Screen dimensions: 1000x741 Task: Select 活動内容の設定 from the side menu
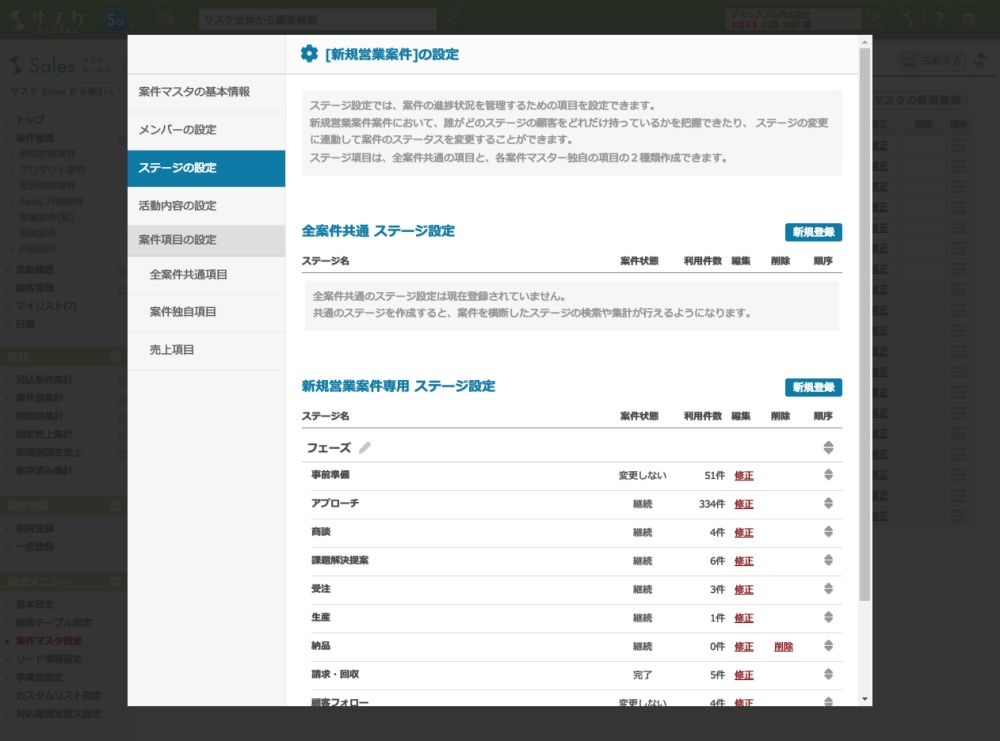(177, 206)
